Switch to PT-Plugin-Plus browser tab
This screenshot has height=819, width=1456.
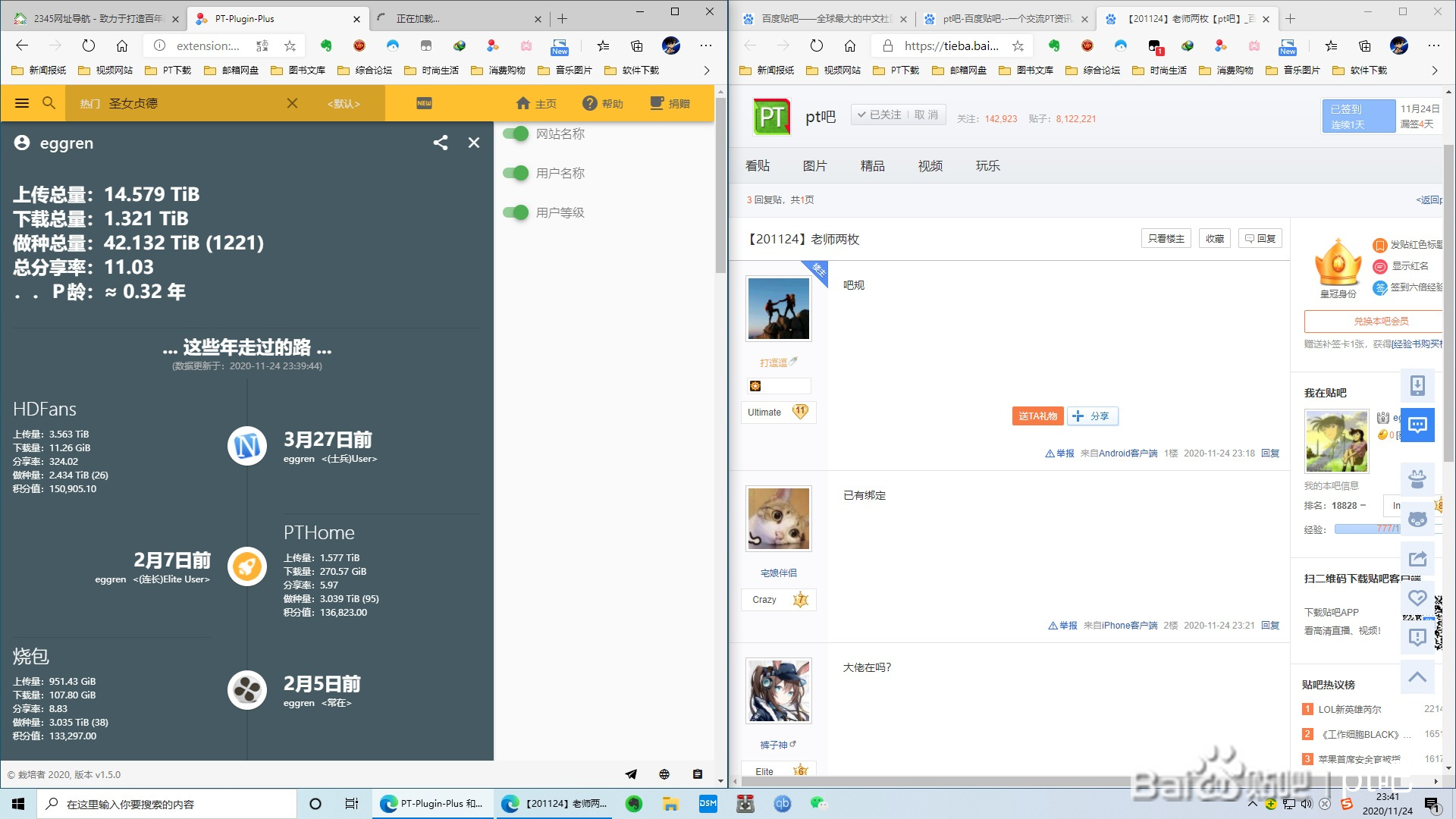point(277,19)
